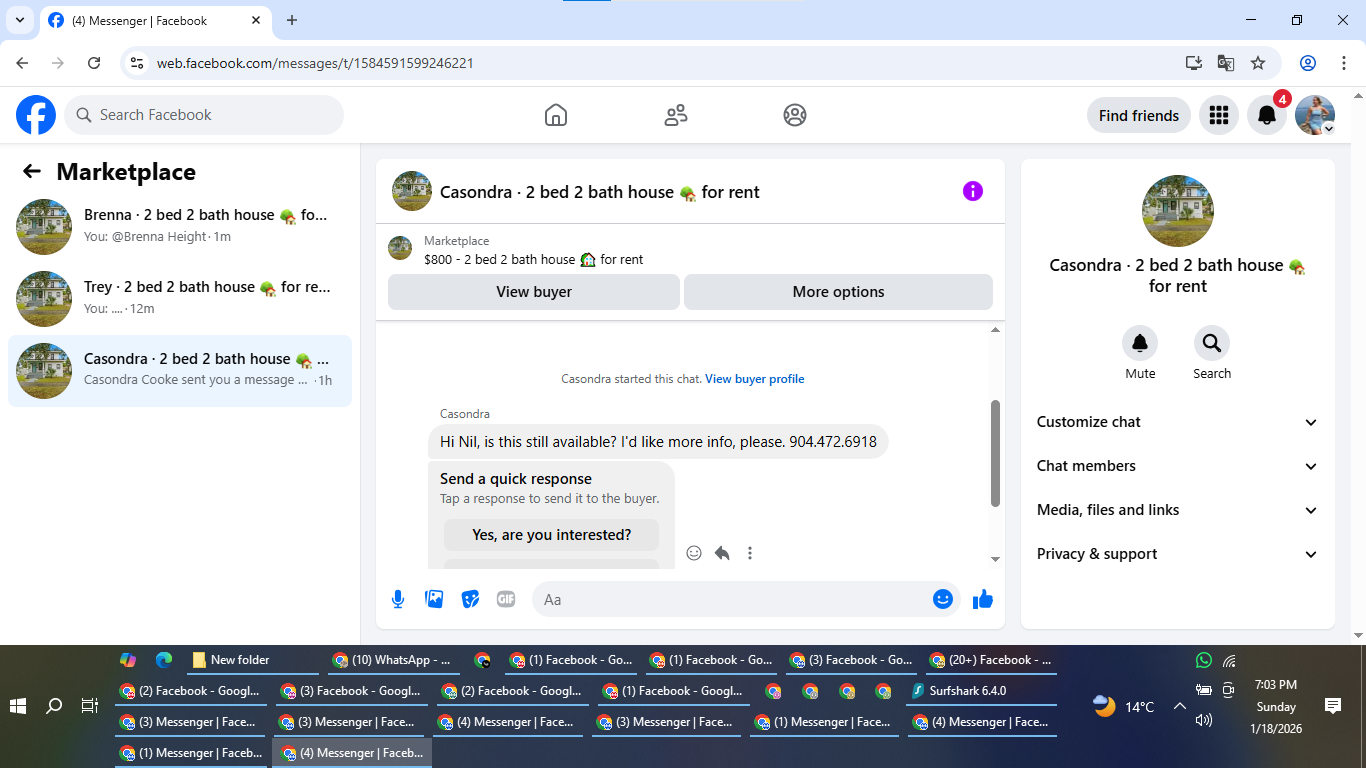Send a thumbs-up like
Viewport: 1366px width, 768px height.
(983, 599)
